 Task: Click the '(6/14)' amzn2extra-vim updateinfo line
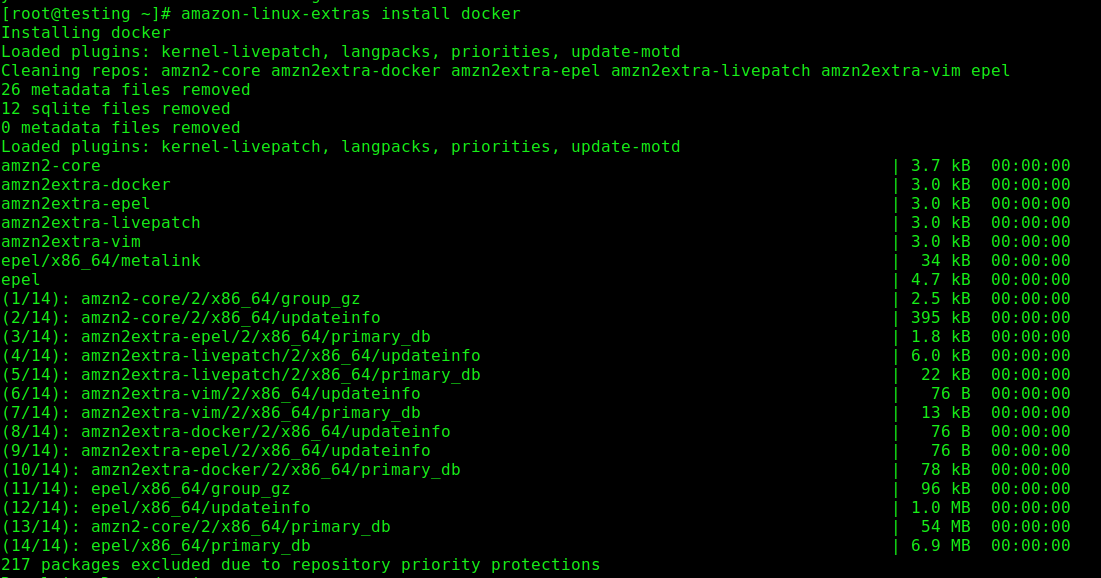point(211,394)
